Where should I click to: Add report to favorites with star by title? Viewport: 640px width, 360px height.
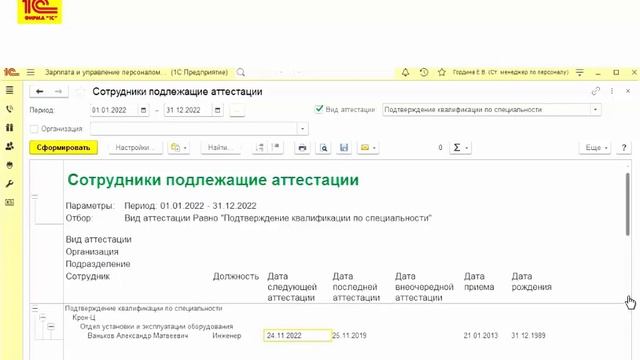[x=80, y=92]
